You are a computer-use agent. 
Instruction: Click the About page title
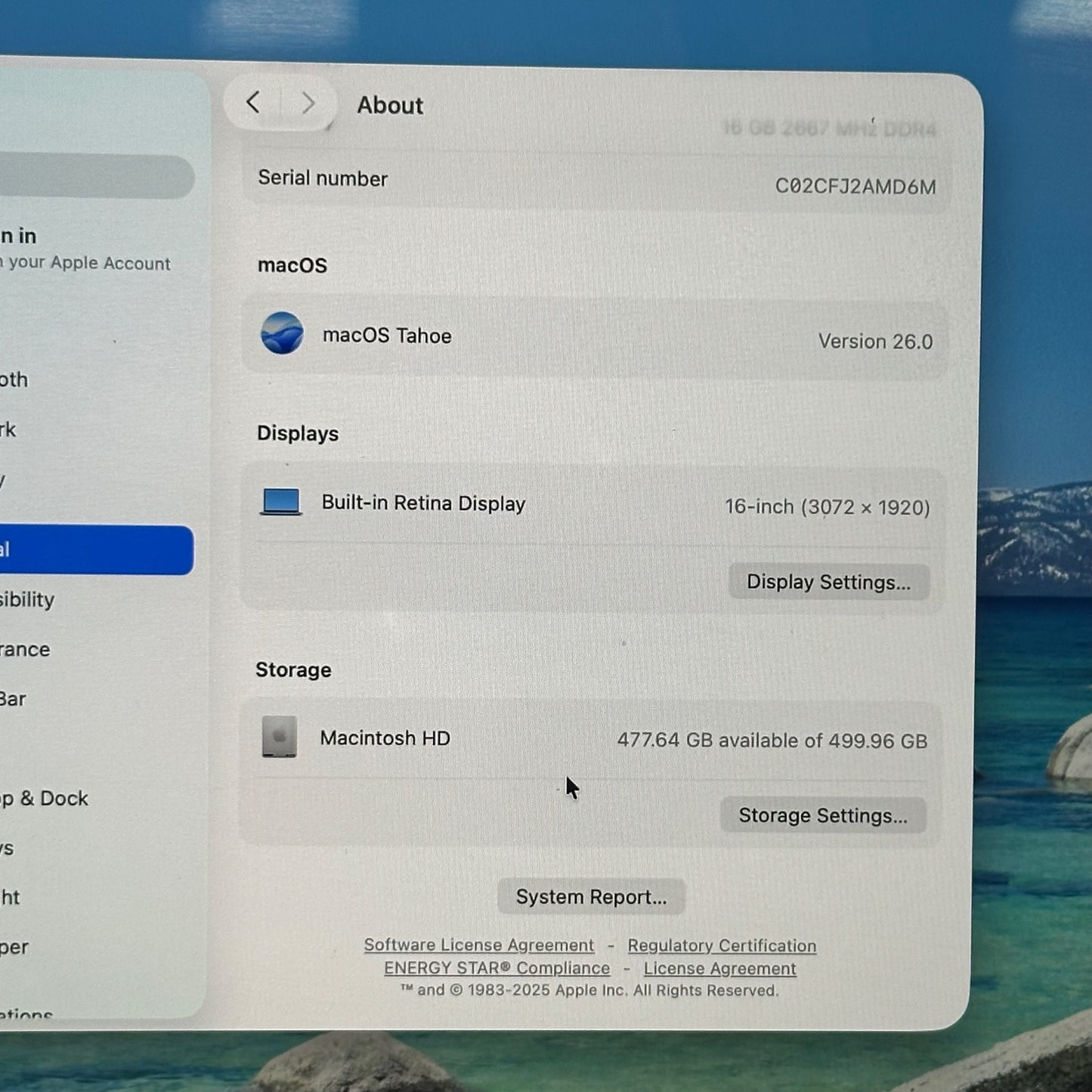pos(390,105)
